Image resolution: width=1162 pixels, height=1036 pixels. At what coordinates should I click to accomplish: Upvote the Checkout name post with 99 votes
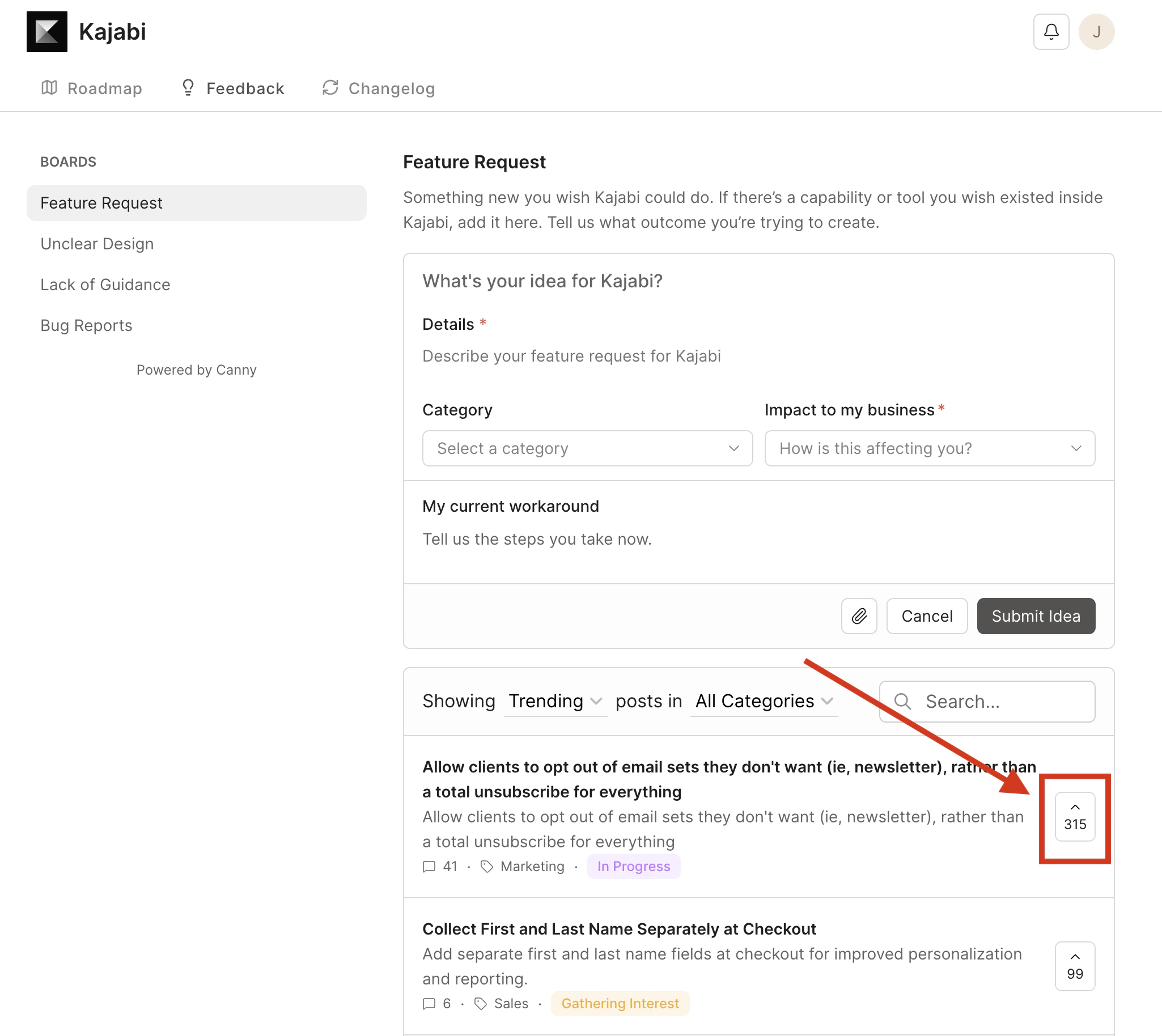tap(1075, 966)
